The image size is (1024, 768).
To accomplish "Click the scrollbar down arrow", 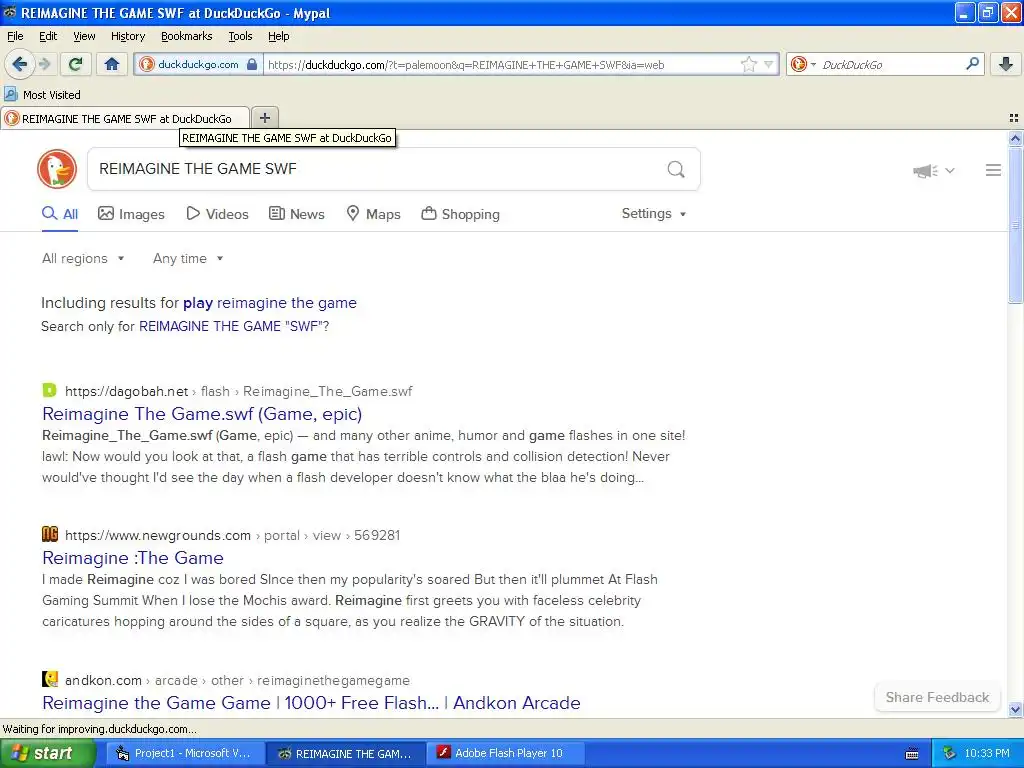I will (x=1015, y=709).
